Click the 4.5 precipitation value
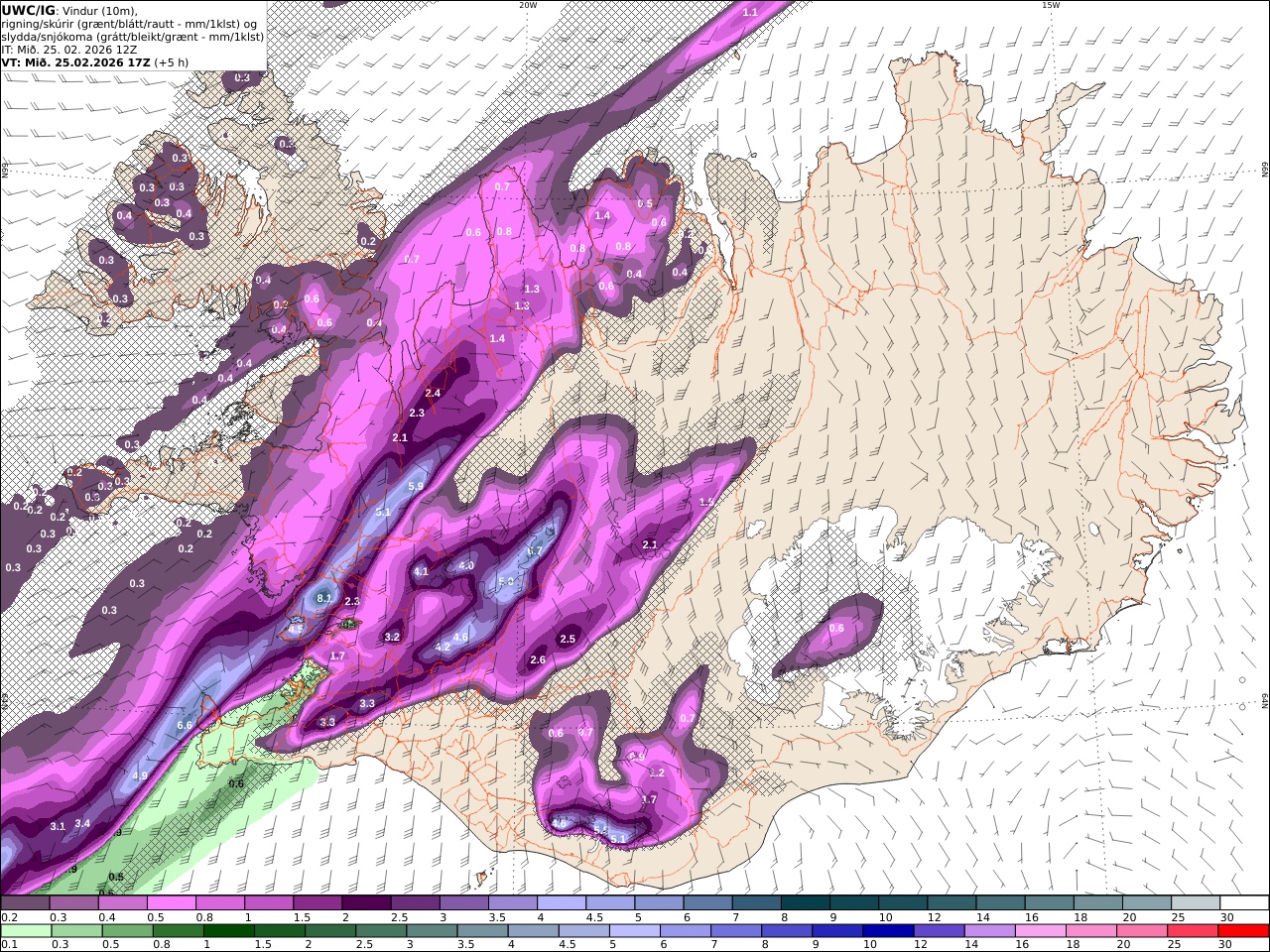The image size is (1270, 952). 295,629
